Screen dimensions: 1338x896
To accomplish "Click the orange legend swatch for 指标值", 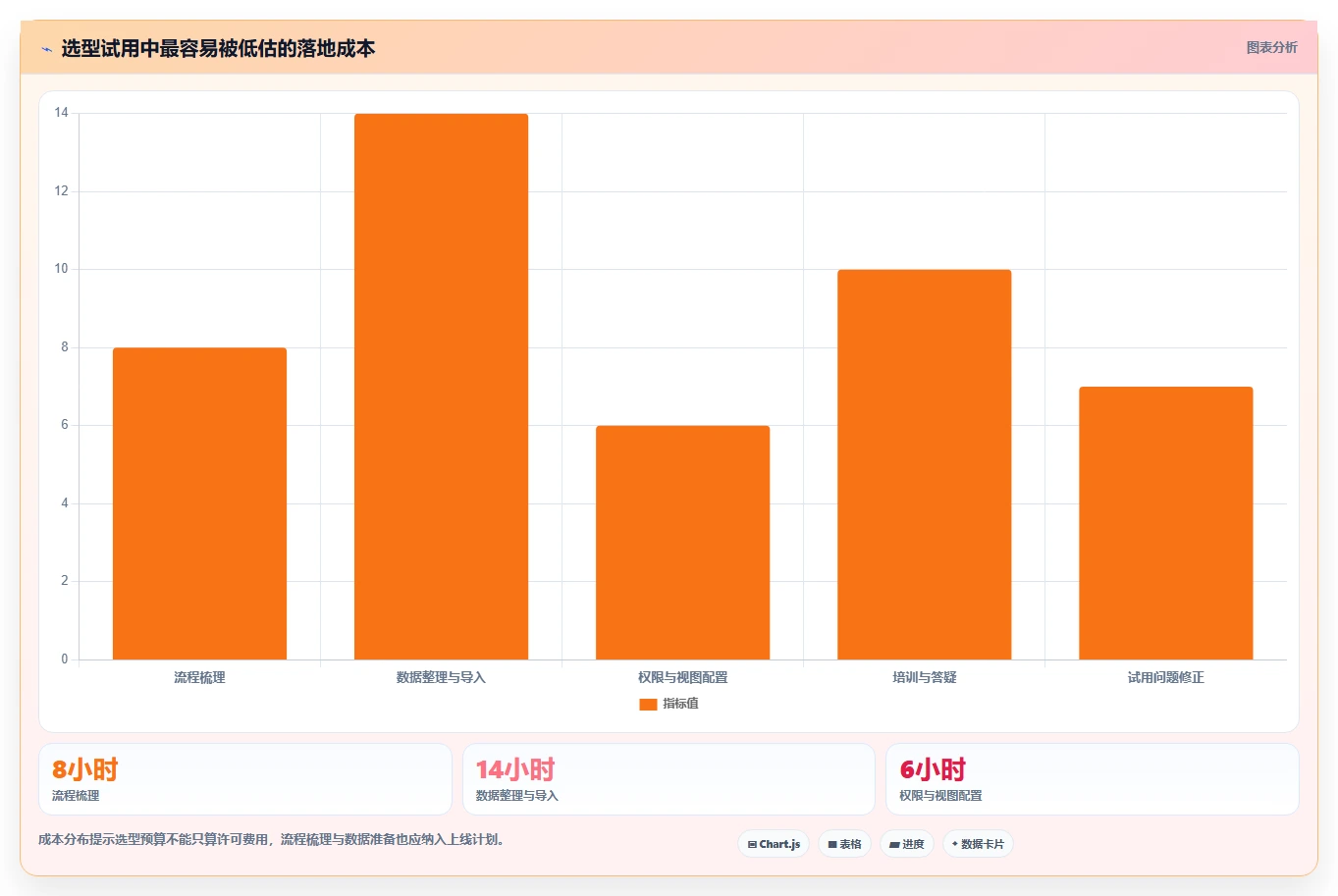I will 648,705.
